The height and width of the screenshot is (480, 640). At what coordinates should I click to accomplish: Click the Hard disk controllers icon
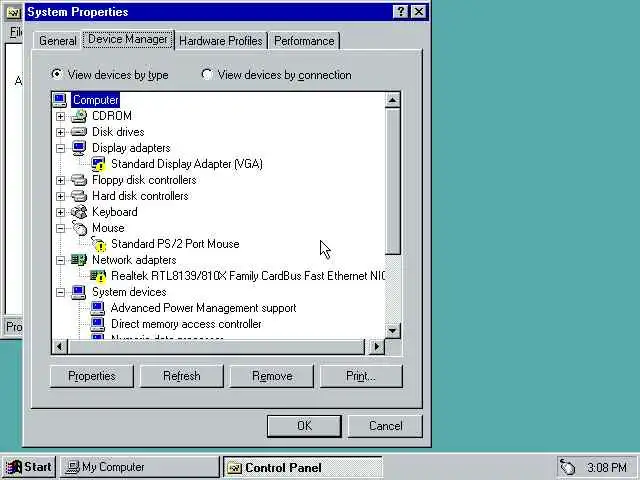(x=79, y=196)
